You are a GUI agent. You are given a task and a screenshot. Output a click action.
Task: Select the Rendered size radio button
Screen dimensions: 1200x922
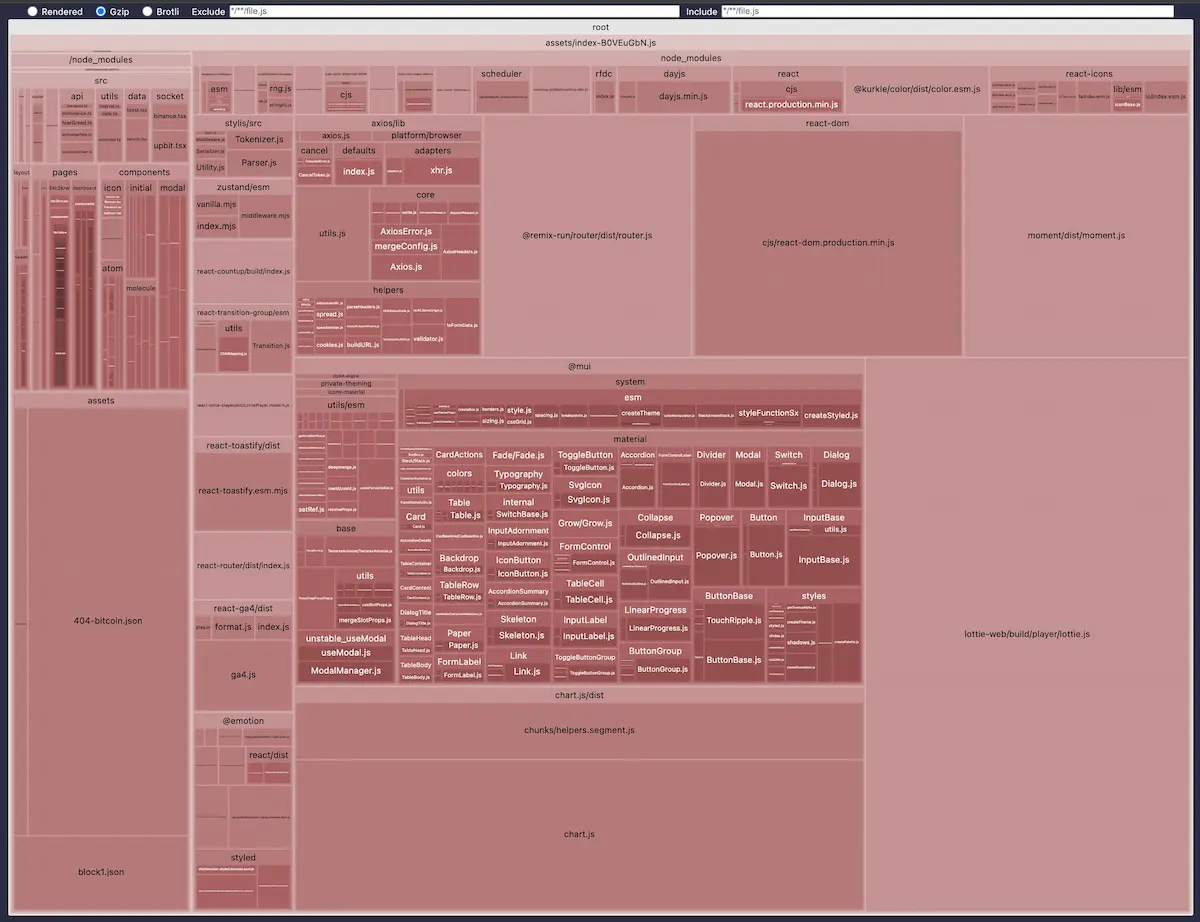[x=33, y=11]
